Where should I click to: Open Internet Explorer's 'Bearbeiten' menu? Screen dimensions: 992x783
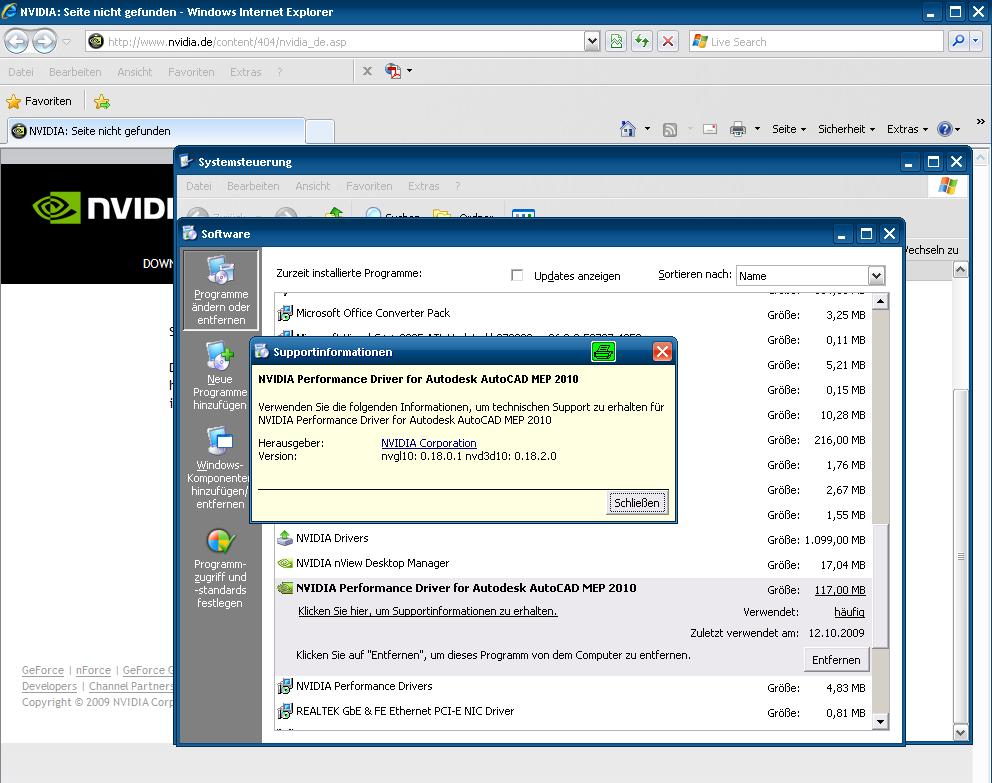point(75,72)
